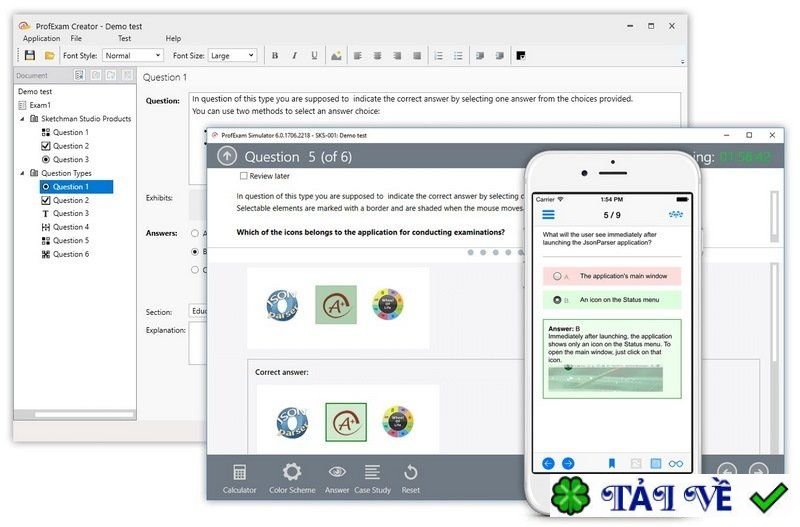The image size is (800, 527).
Task: Click first Document panel toolbar icon
Action: pos(79,75)
